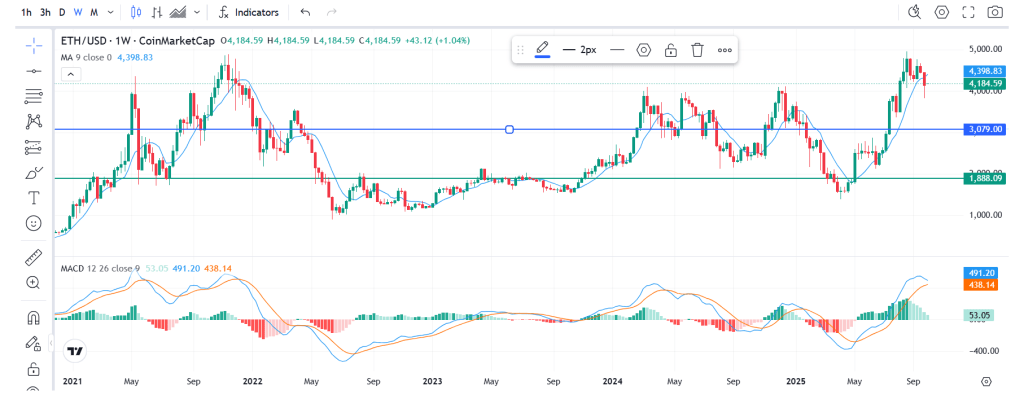
Task: Click the 4,398.83 MA price label
Action: 985,71
